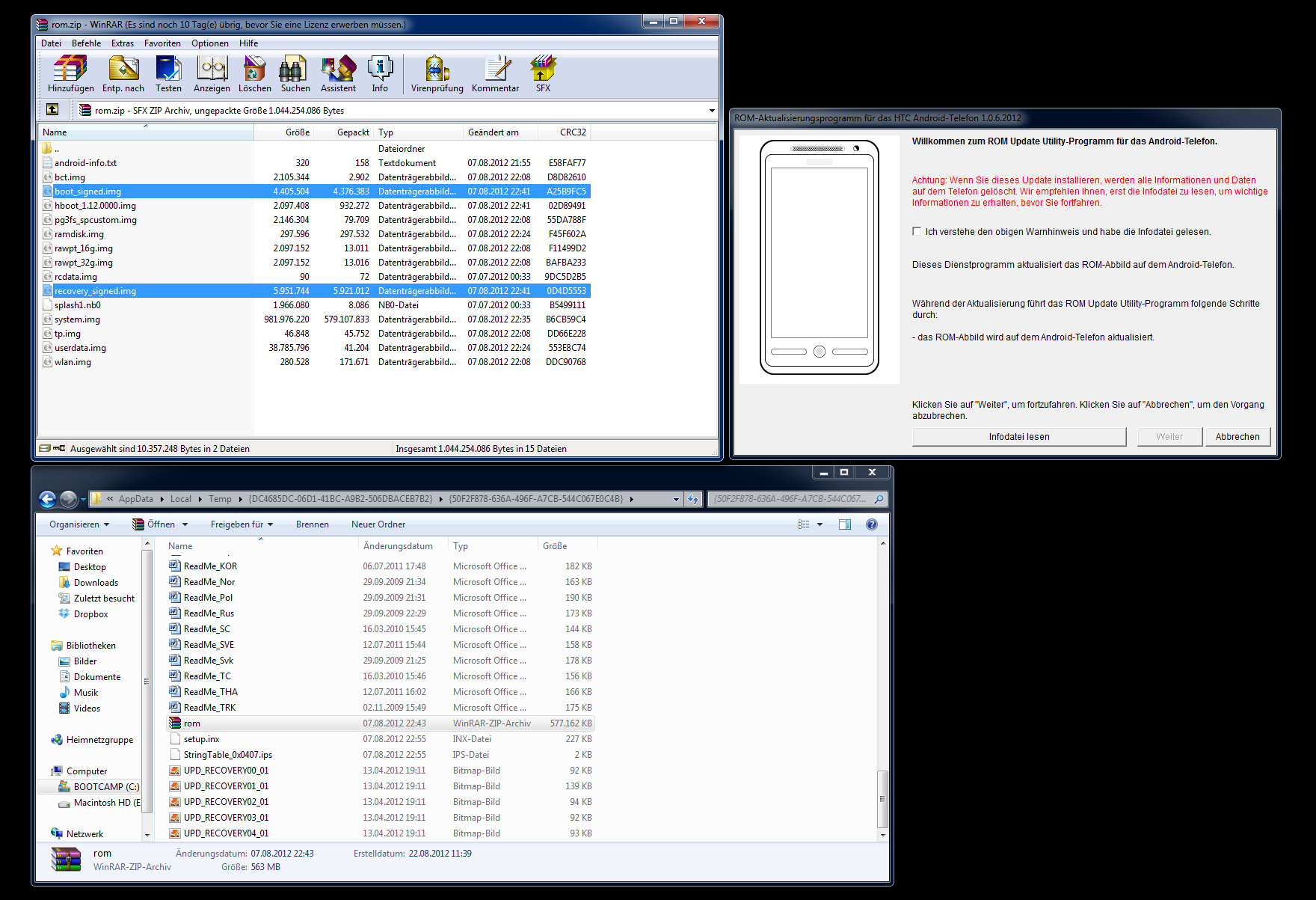Viewport: 1316px width, 900px height.
Task: Open the Datei menu in WinRAR
Action: pyautogui.click(x=51, y=43)
